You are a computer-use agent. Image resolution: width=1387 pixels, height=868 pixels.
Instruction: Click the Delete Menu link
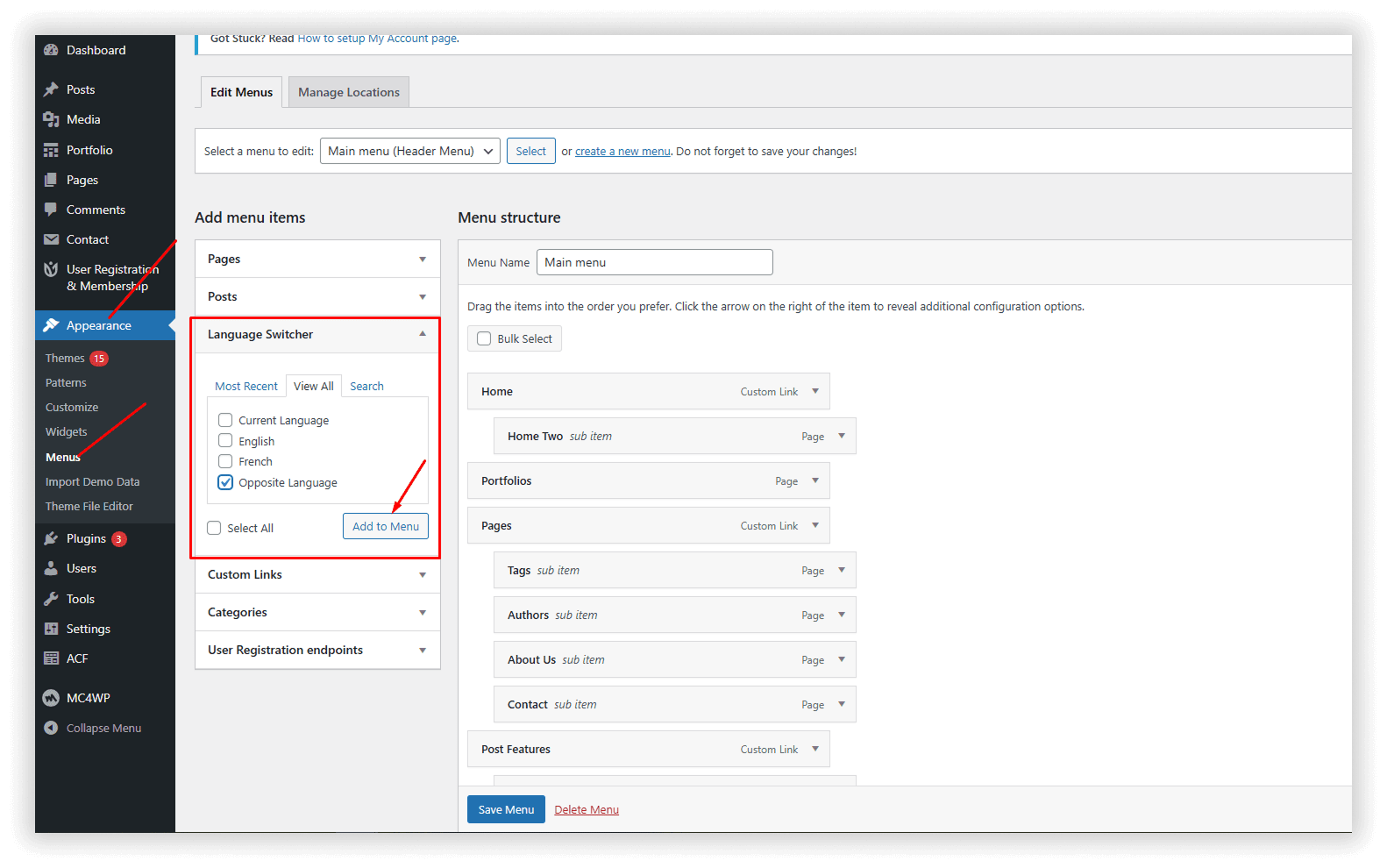586,809
